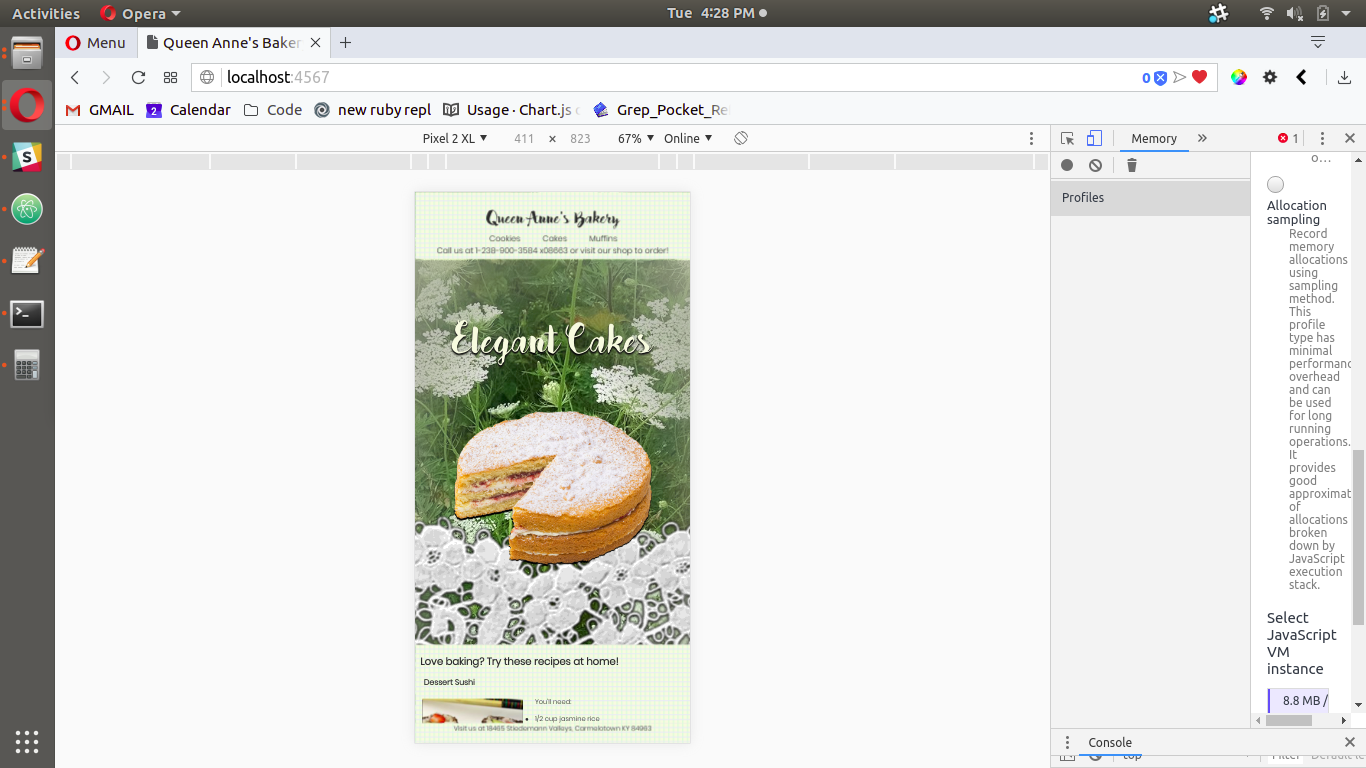1366x768 pixels.
Task: Open the Grep_Pocket_Re bookmark
Action: click(661, 110)
